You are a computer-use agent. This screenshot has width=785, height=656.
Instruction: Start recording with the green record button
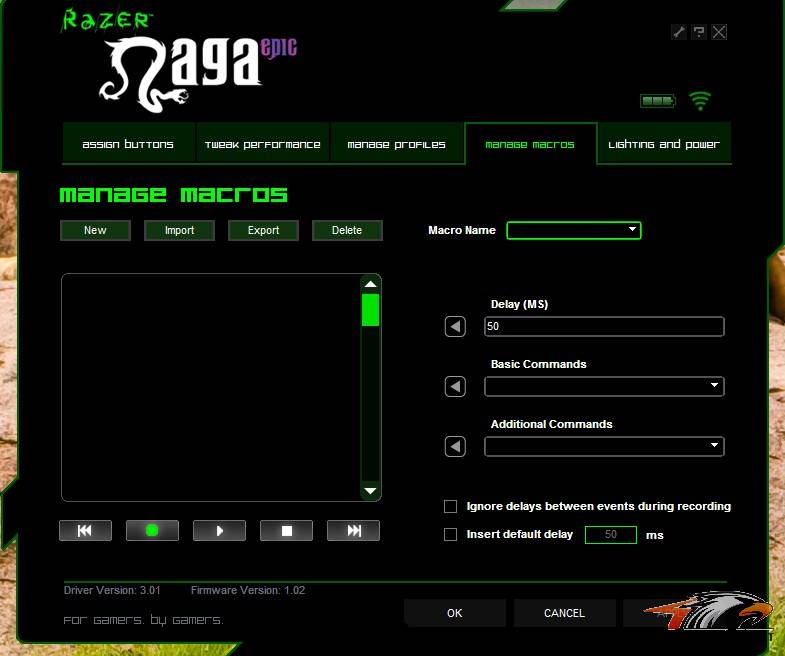[x=152, y=531]
